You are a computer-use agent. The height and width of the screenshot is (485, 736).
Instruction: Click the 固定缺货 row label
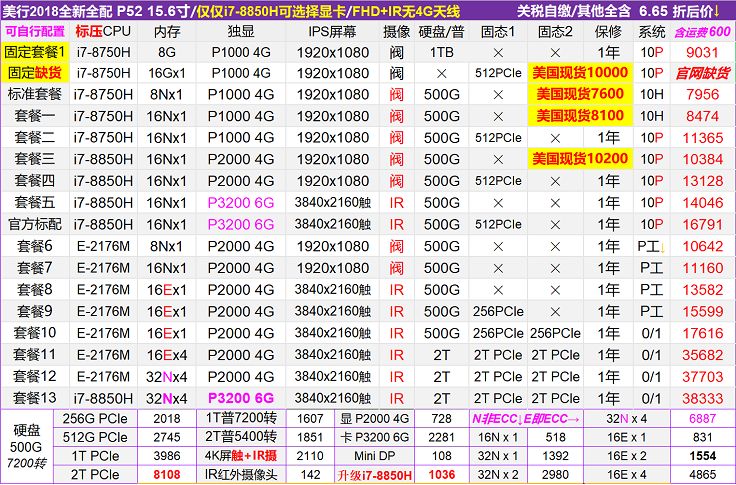[36, 73]
